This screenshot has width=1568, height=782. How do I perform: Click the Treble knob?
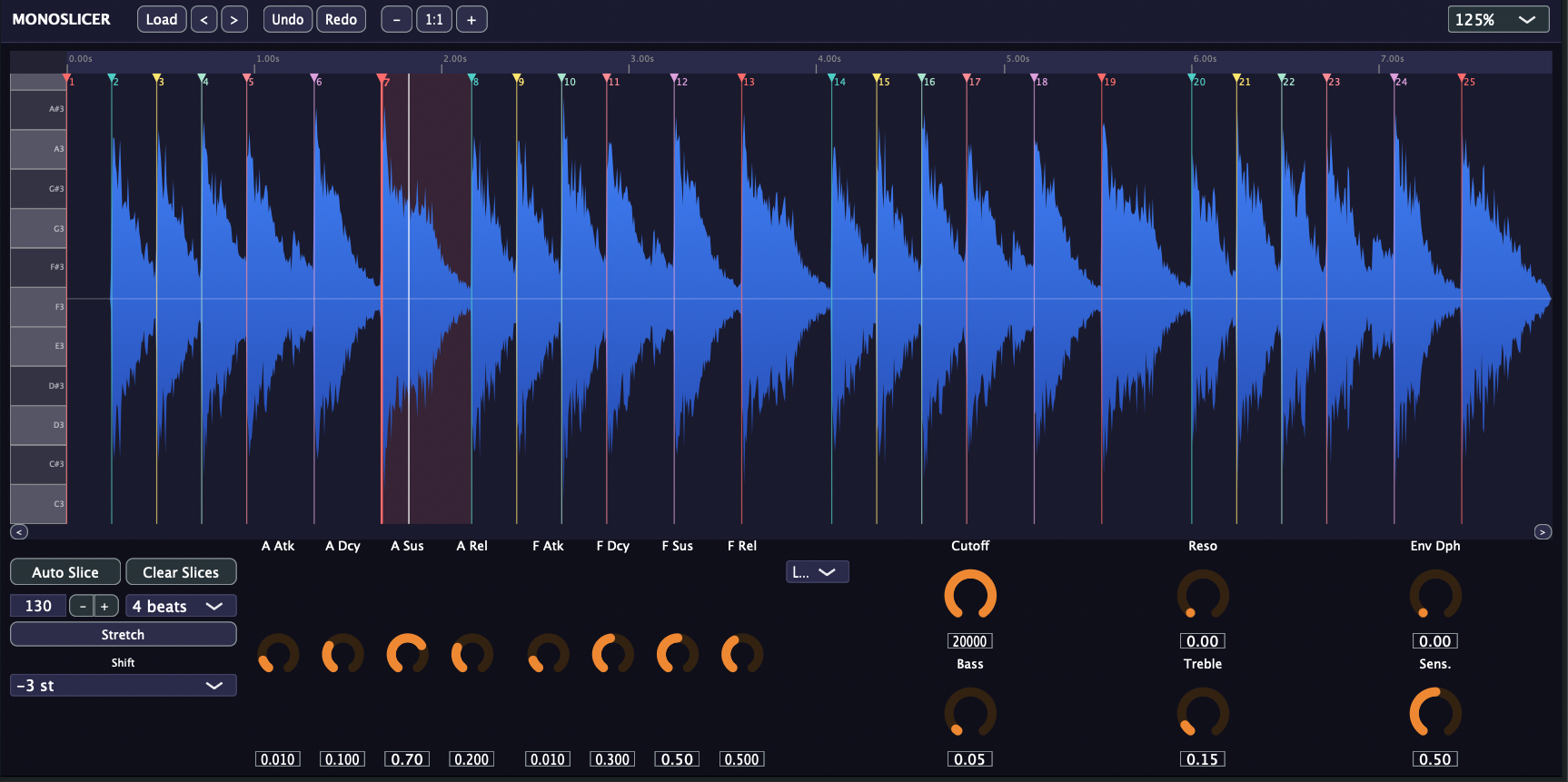pyautogui.click(x=1203, y=713)
